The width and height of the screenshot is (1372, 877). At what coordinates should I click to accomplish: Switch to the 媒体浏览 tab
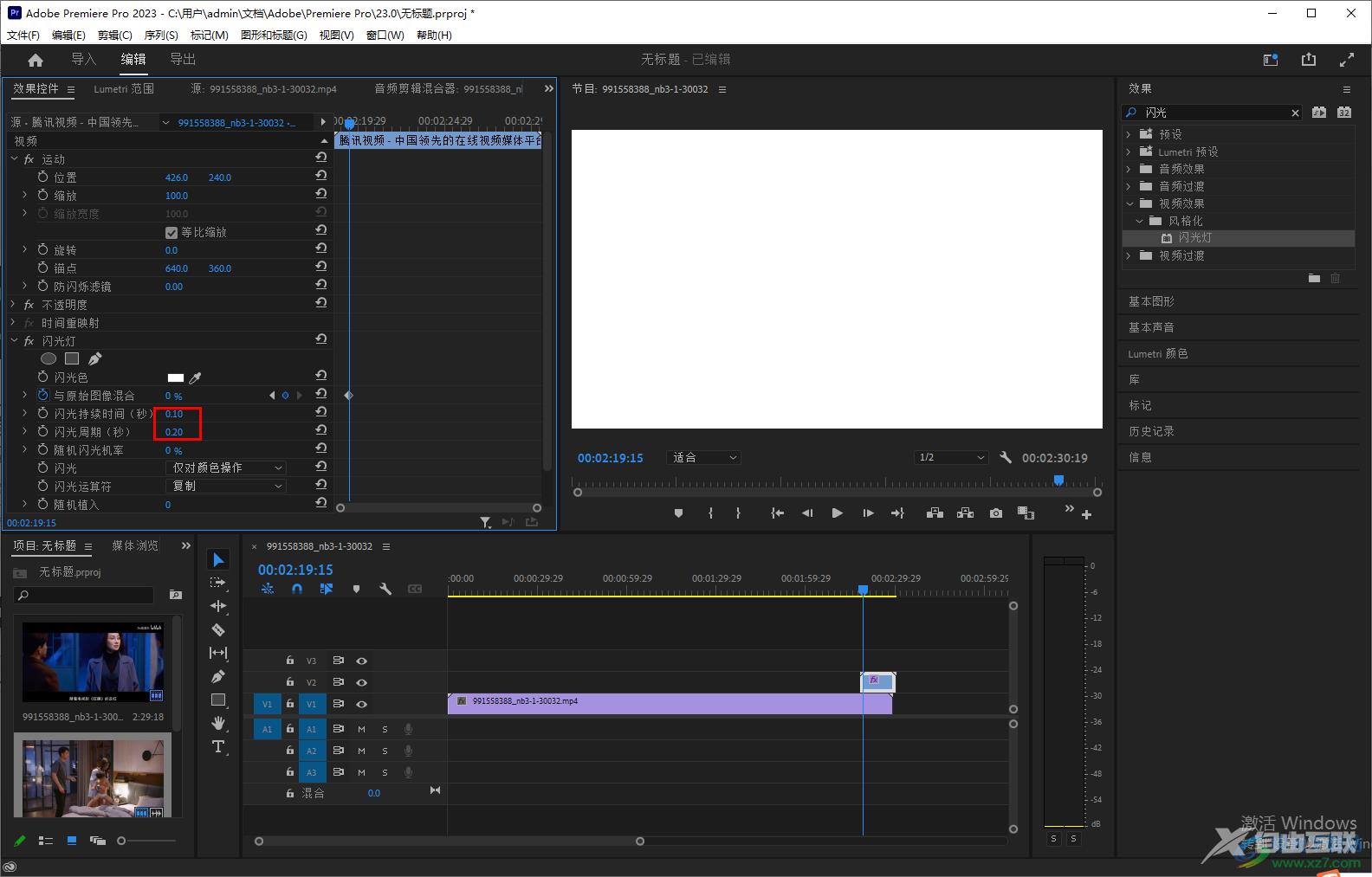(x=135, y=545)
